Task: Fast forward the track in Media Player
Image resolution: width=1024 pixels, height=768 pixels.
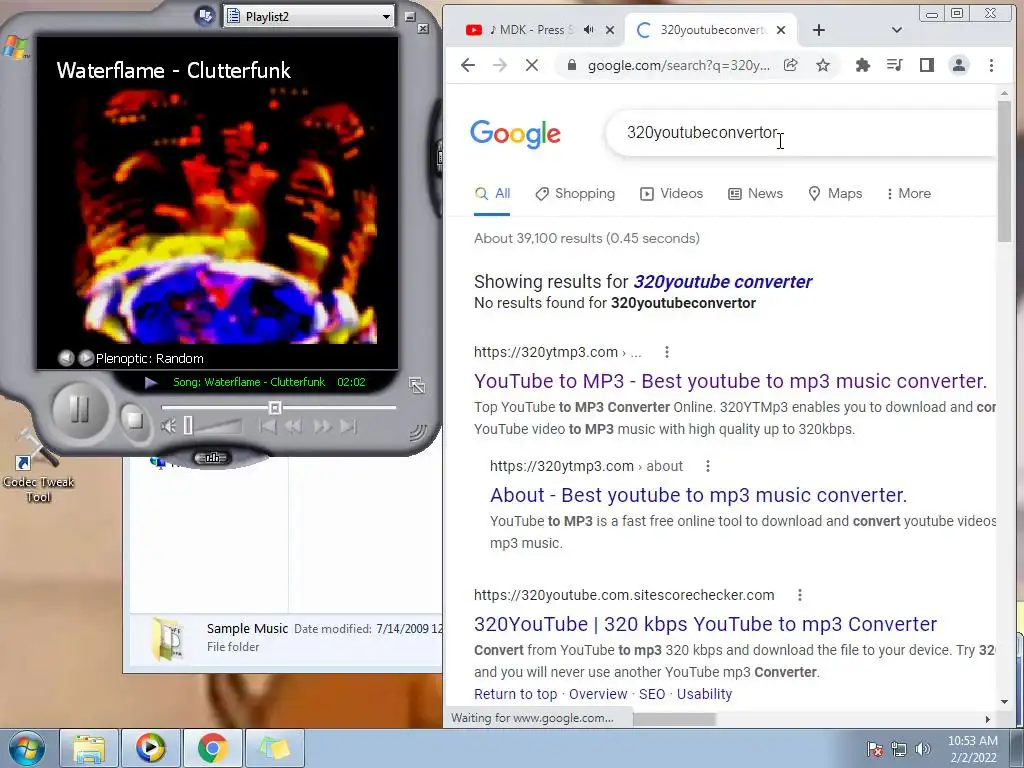Action: click(x=322, y=426)
